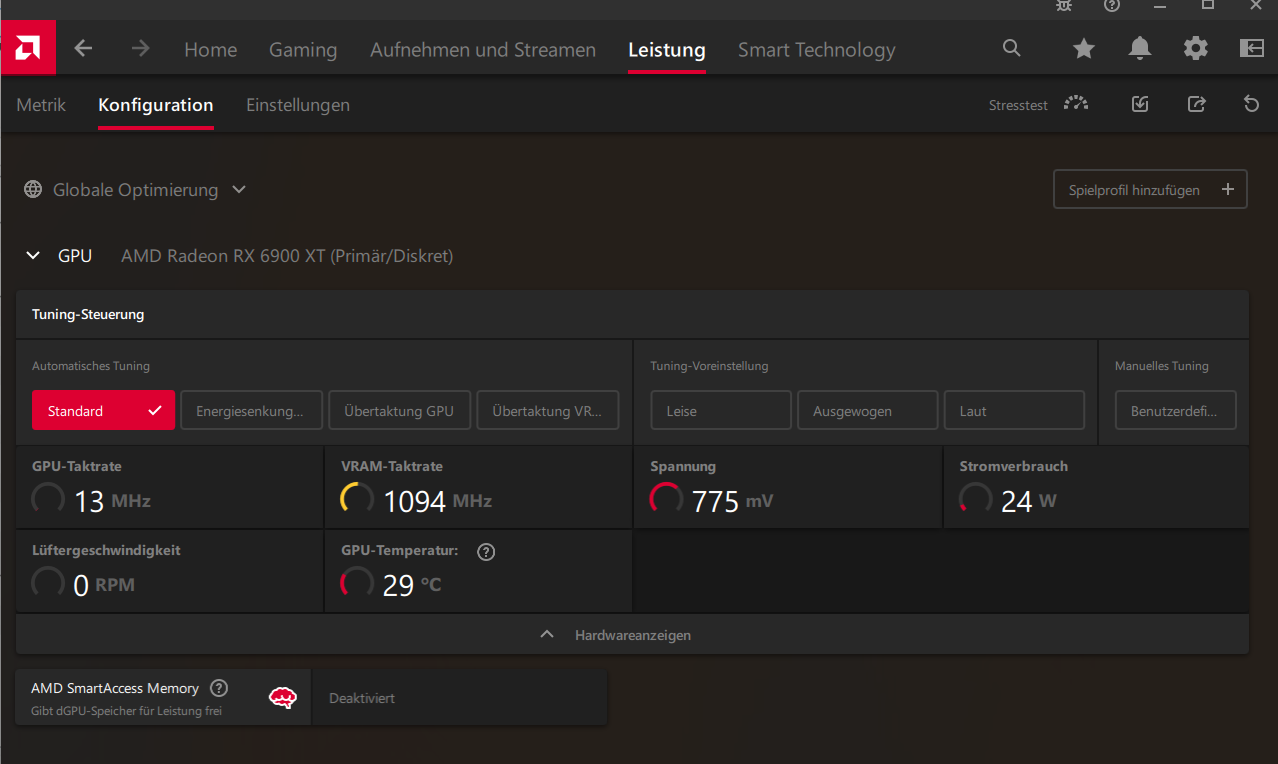Click Gibt dGPU-Speicher für Leistung frei text

tap(126, 711)
